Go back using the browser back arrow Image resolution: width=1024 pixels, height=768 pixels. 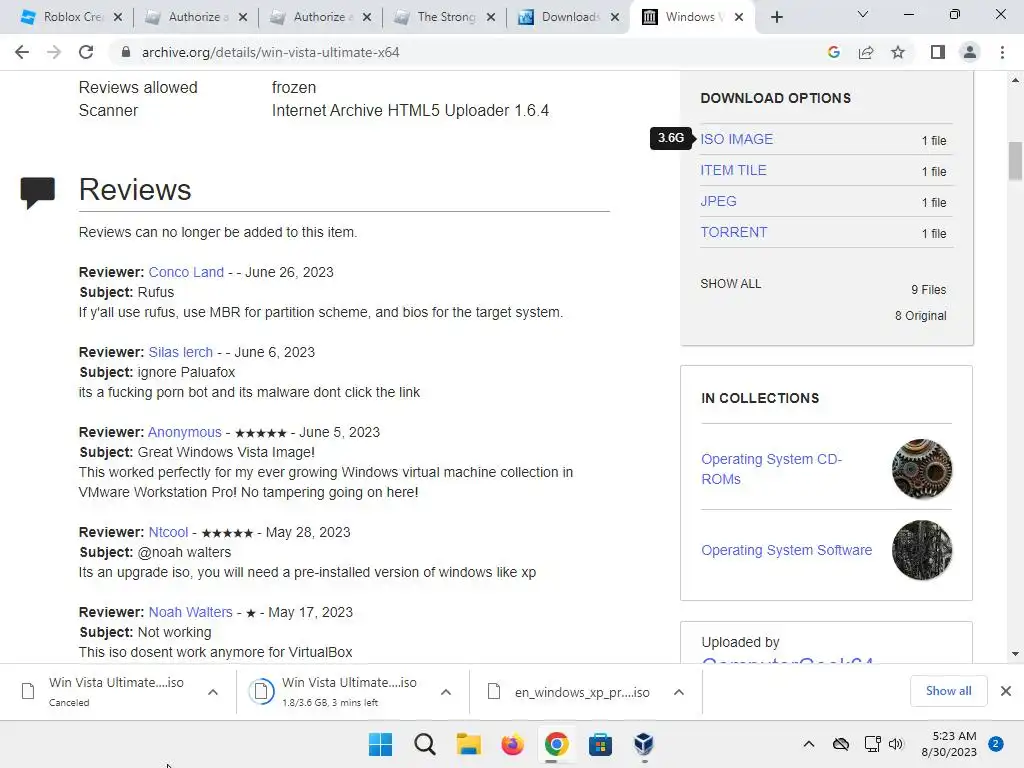(22, 52)
